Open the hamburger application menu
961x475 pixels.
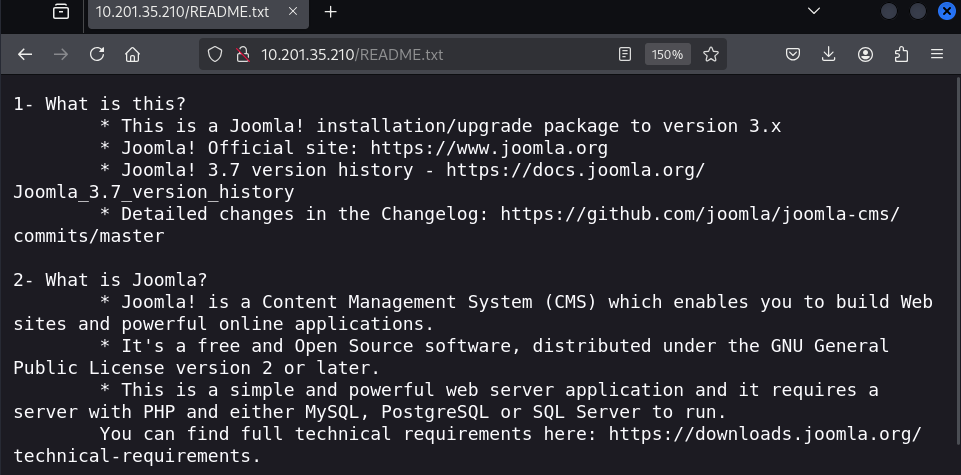[937, 55]
